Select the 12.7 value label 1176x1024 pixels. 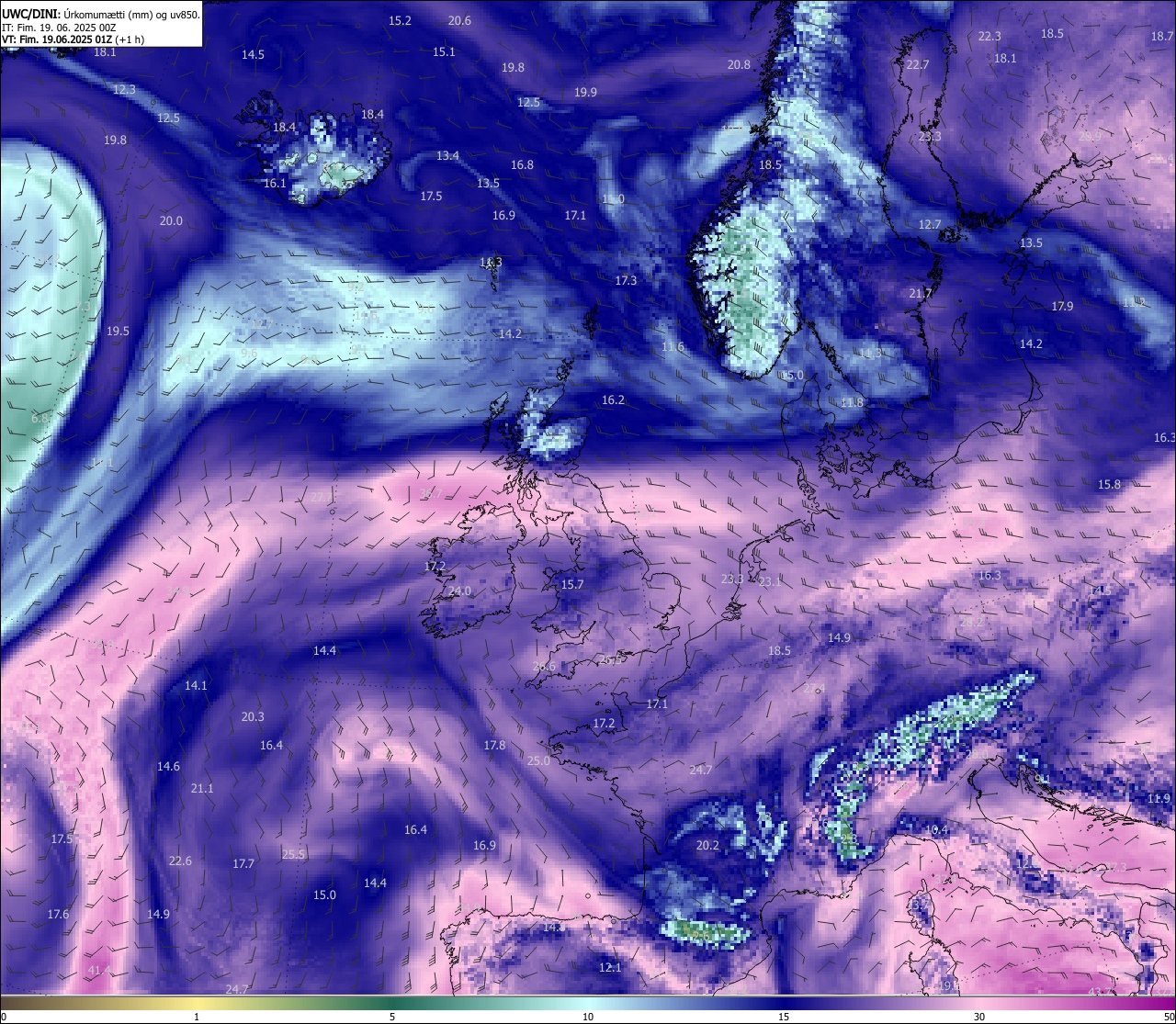click(930, 224)
